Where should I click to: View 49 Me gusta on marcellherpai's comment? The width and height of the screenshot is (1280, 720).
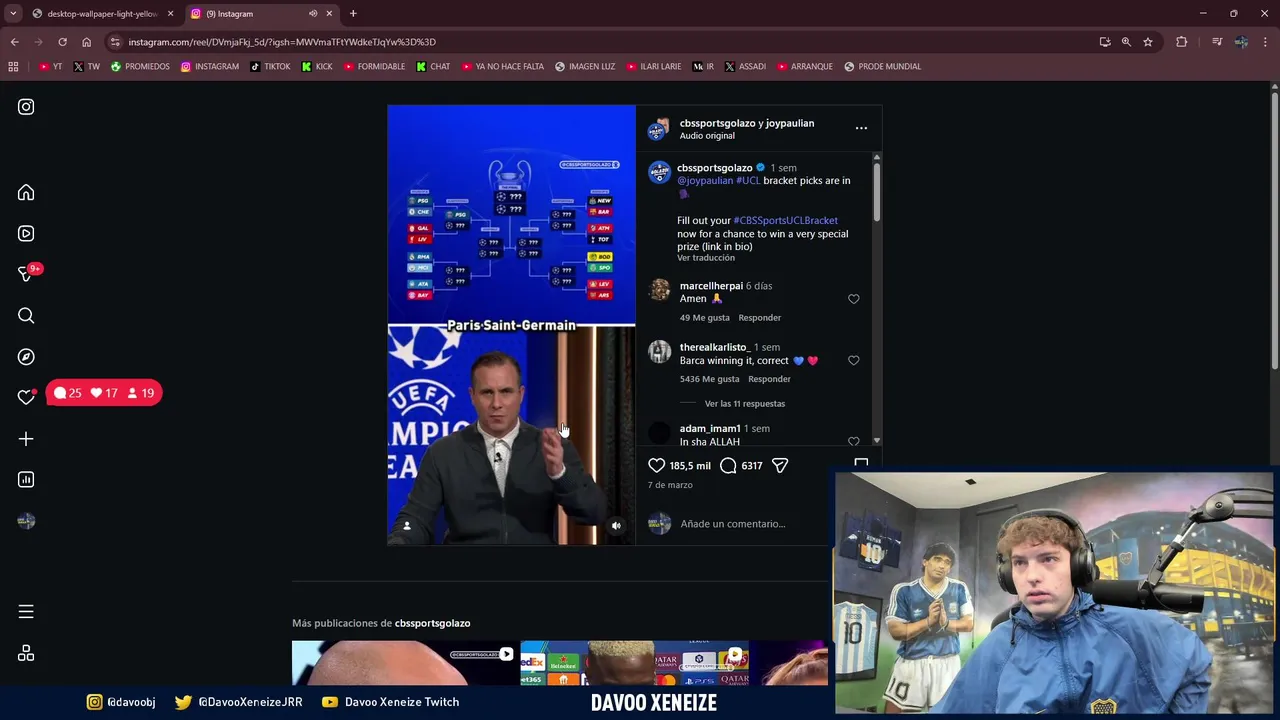click(x=705, y=318)
